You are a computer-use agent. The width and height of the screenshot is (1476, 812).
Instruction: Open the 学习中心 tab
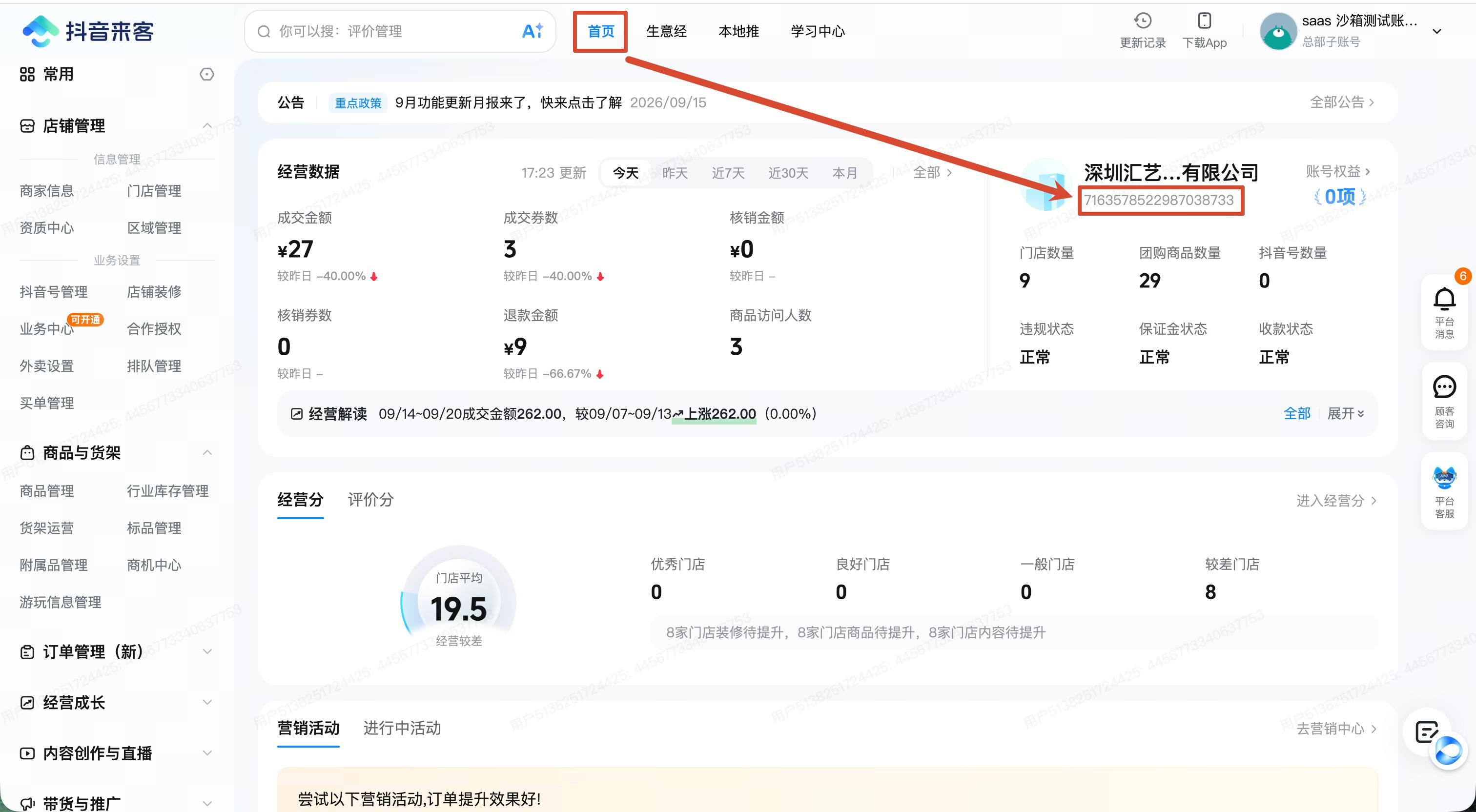click(x=818, y=31)
